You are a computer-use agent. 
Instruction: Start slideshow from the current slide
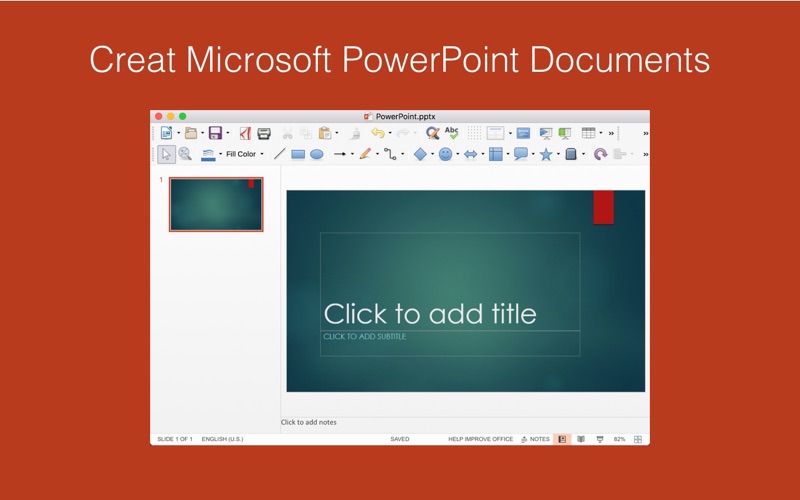click(565, 134)
